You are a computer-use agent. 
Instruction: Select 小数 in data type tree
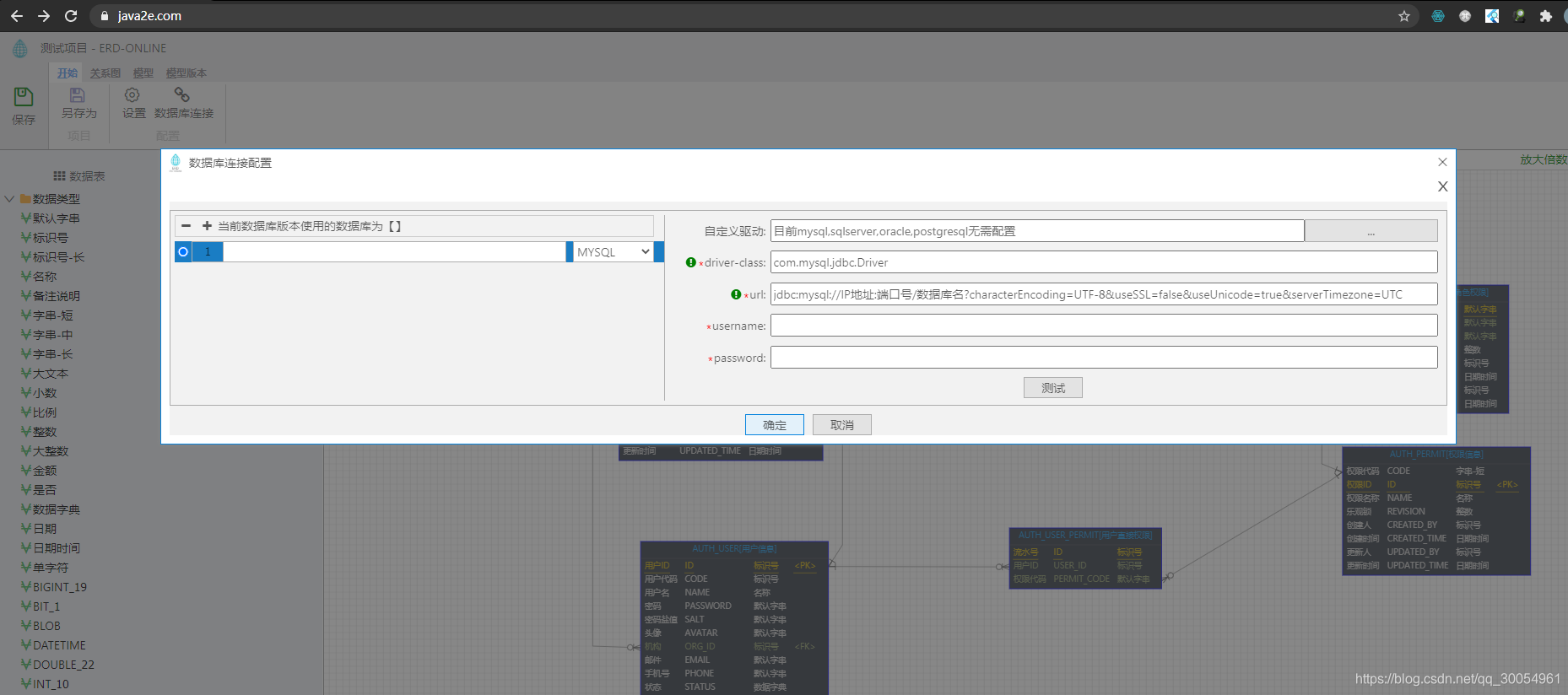coord(45,393)
